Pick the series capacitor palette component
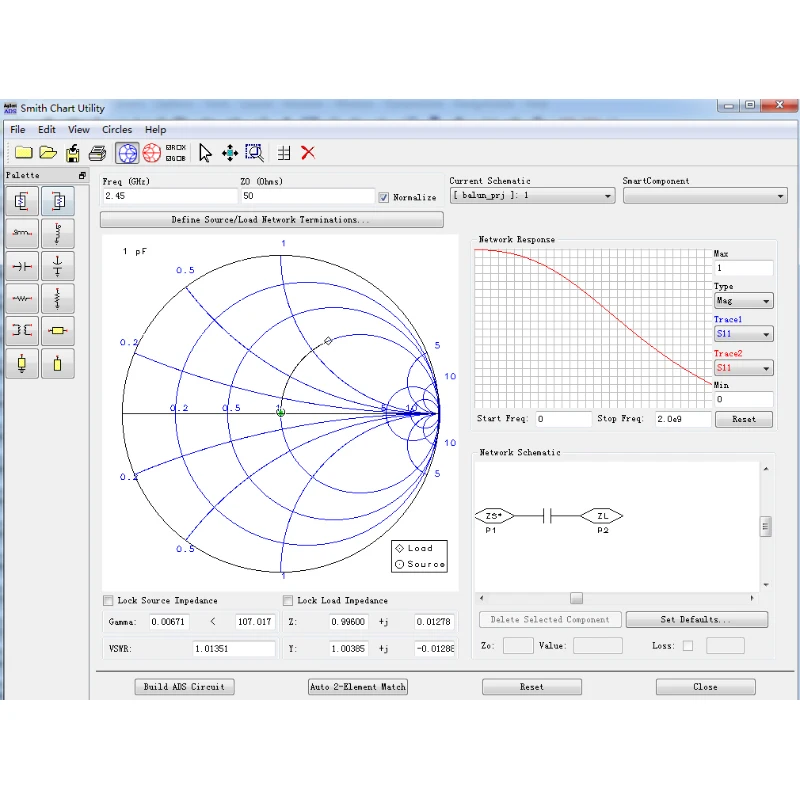The height and width of the screenshot is (800, 800). 22,266
